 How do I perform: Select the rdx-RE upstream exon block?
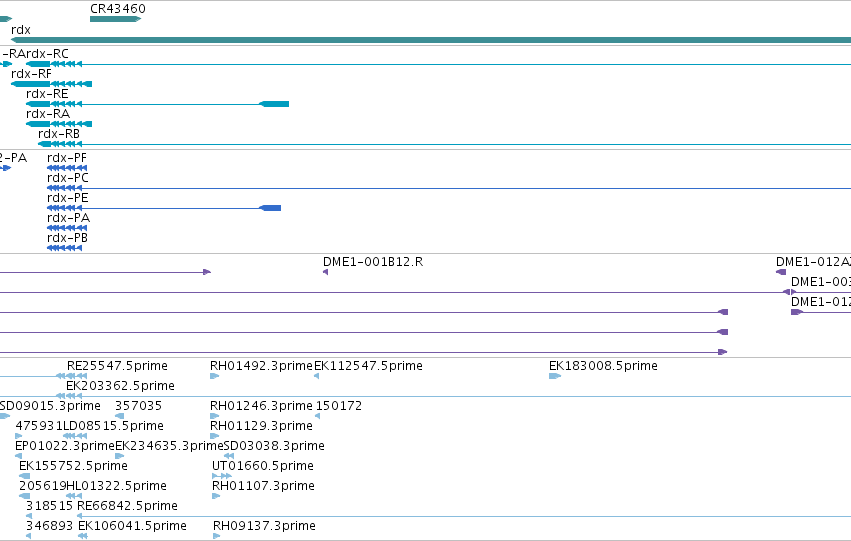coord(274,104)
